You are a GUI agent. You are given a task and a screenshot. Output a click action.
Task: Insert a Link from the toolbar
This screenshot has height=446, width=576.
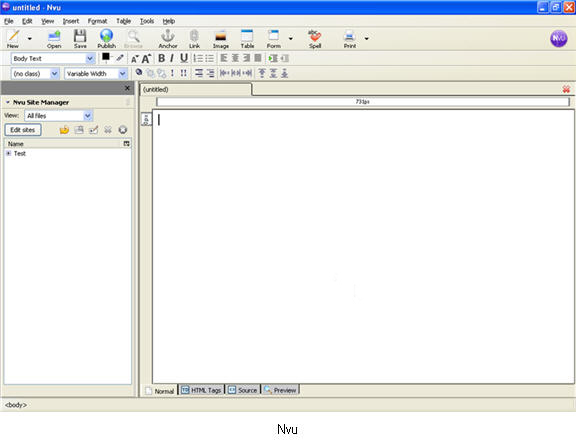[x=194, y=39]
